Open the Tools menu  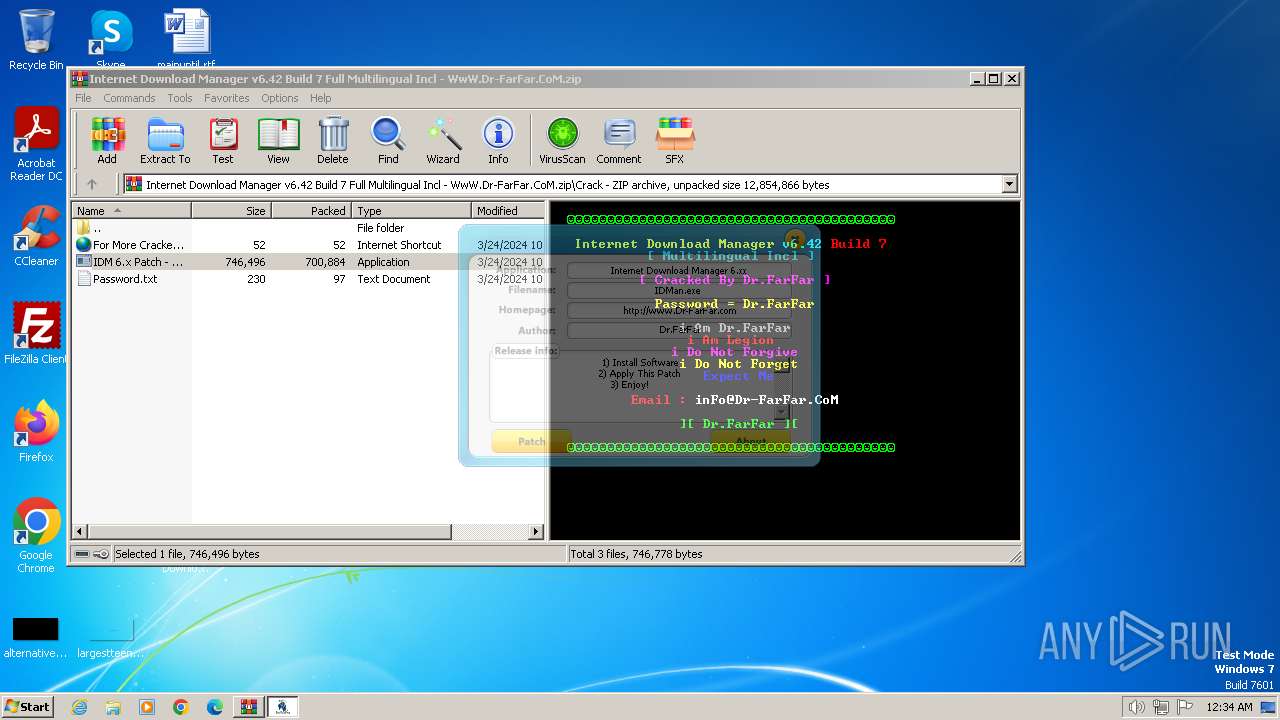pyautogui.click(x=180, y=98)
